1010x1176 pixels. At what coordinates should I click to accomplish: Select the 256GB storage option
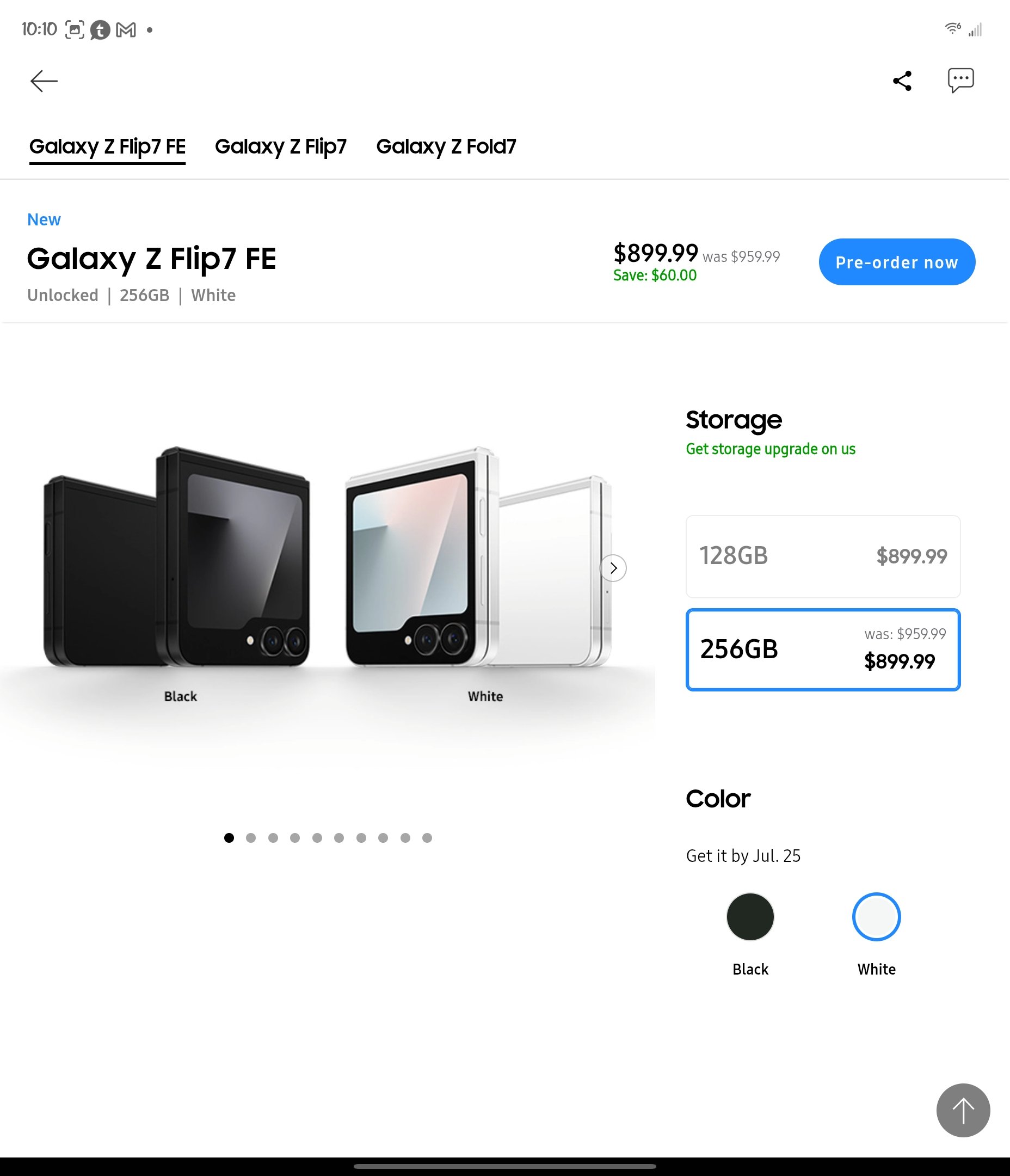click(x=823, y=650)
